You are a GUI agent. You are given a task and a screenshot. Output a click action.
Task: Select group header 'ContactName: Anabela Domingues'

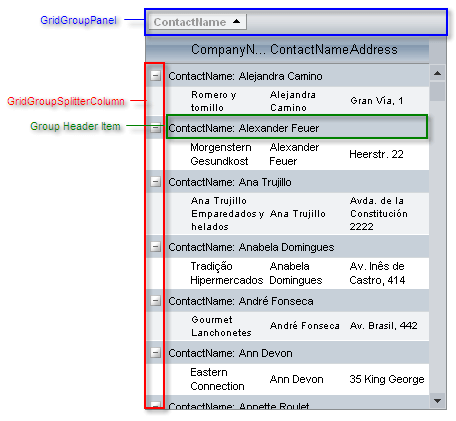297,247
